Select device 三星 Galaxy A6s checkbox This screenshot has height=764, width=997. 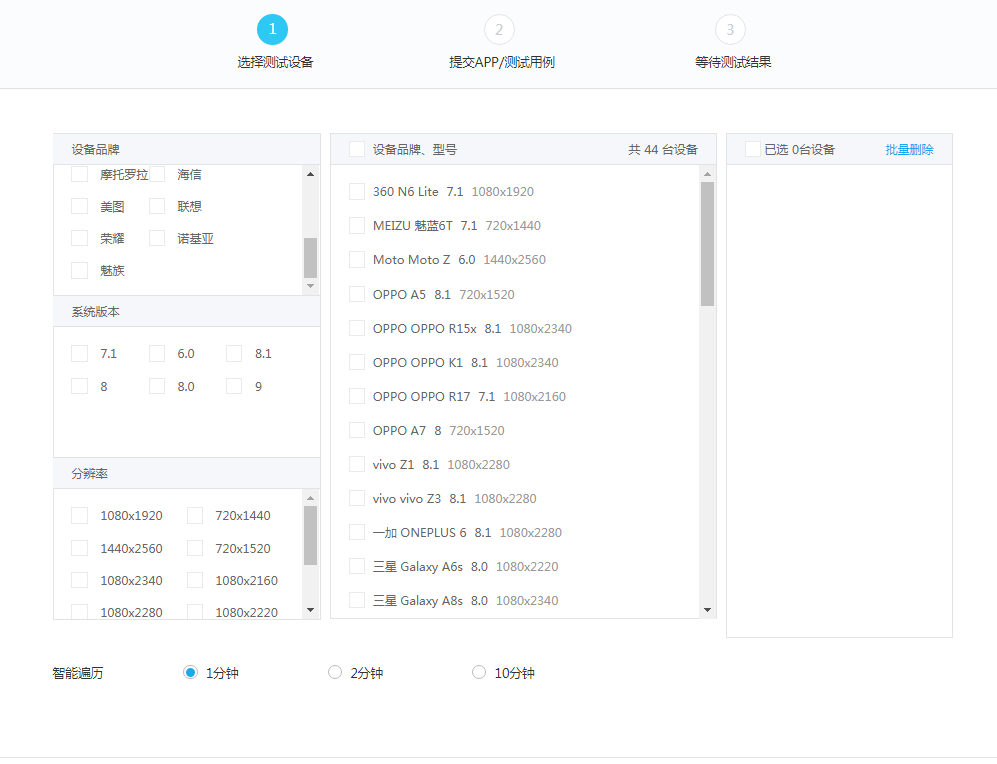tap(357, 566)
